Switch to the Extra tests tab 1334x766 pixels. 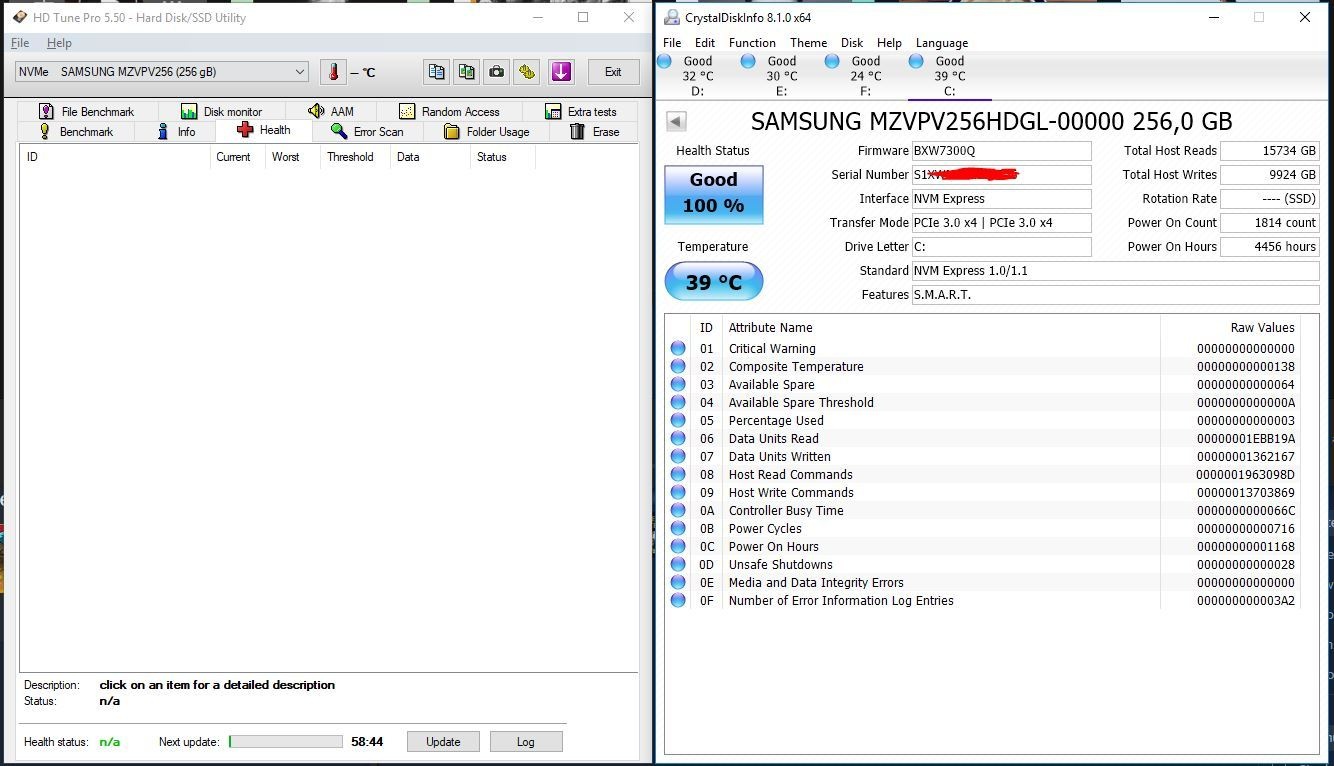581,112
